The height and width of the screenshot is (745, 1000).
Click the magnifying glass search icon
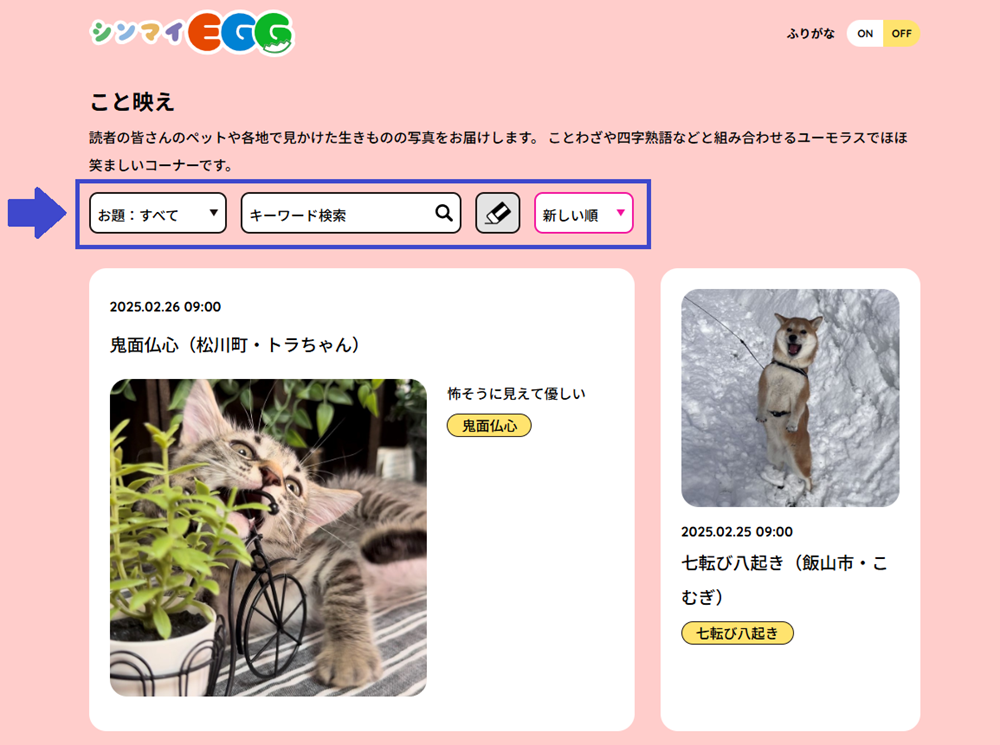(x=444, y=213)
